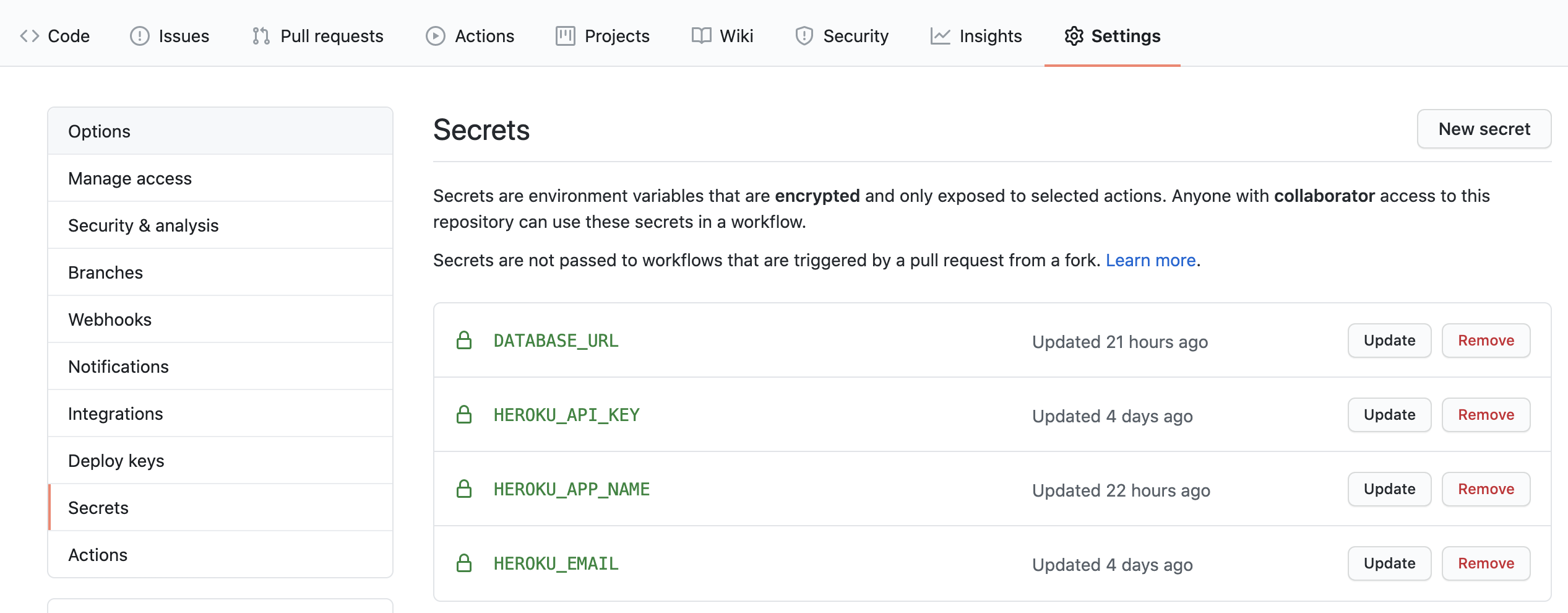The image size is (1568, 613).
Task: Update the HEROKU_API_KEY secret
Action: (x=1389, y=415)
